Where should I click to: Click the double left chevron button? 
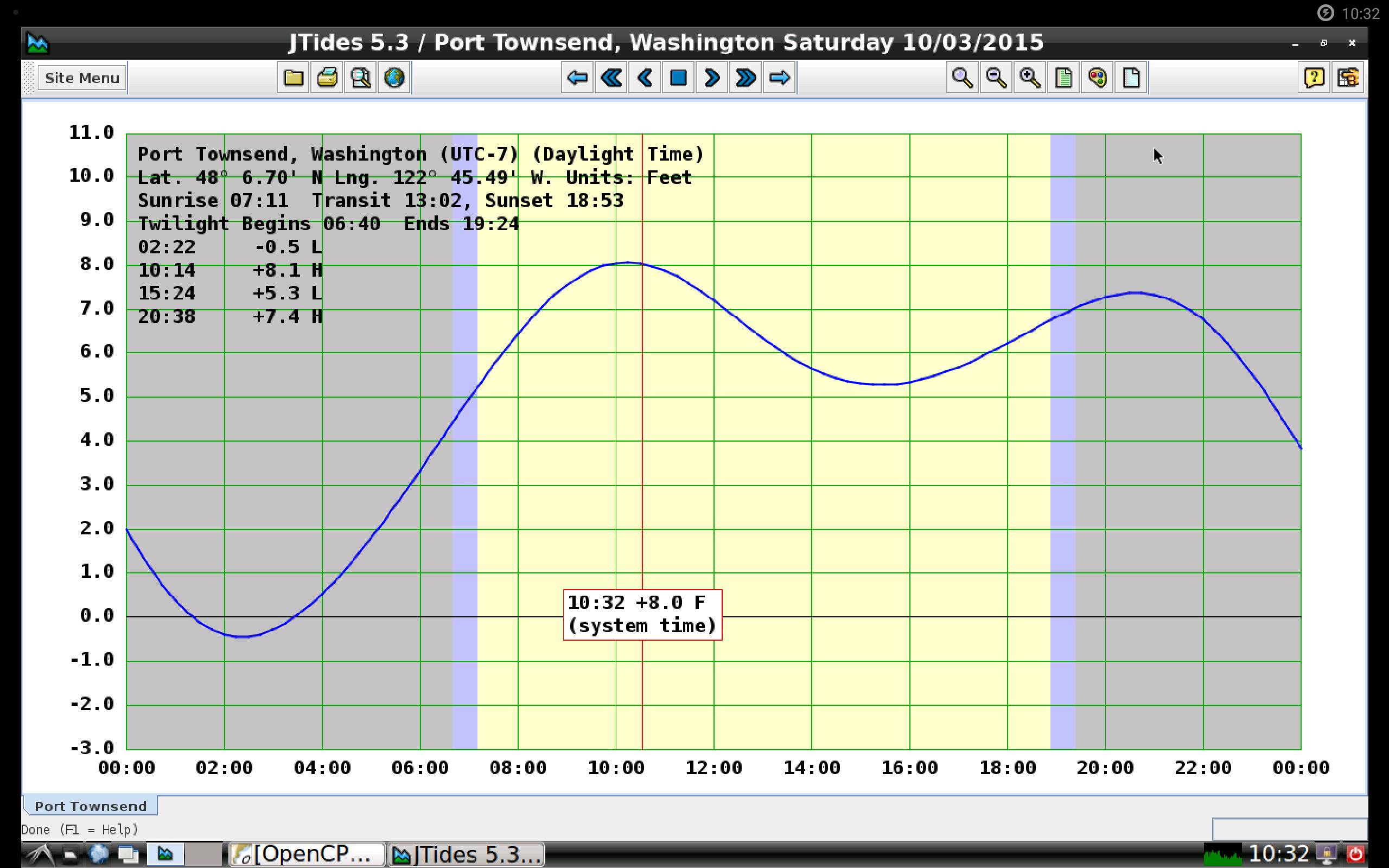coord(611,78)
